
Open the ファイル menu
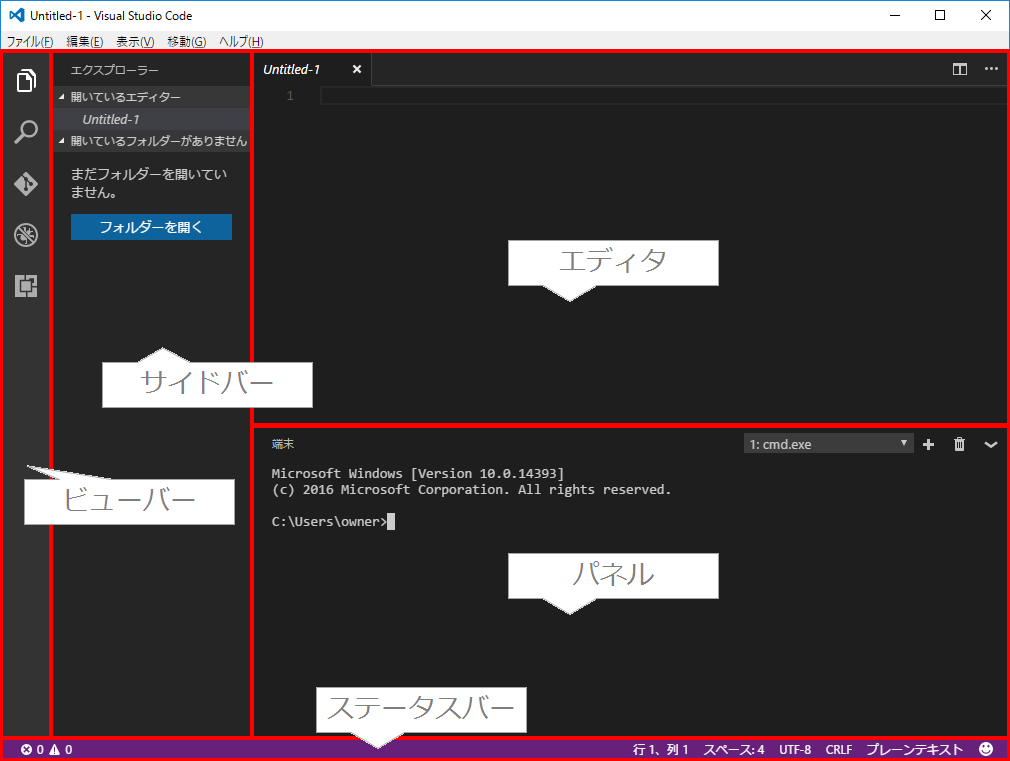pyautogui.click(x=30, y=41)
